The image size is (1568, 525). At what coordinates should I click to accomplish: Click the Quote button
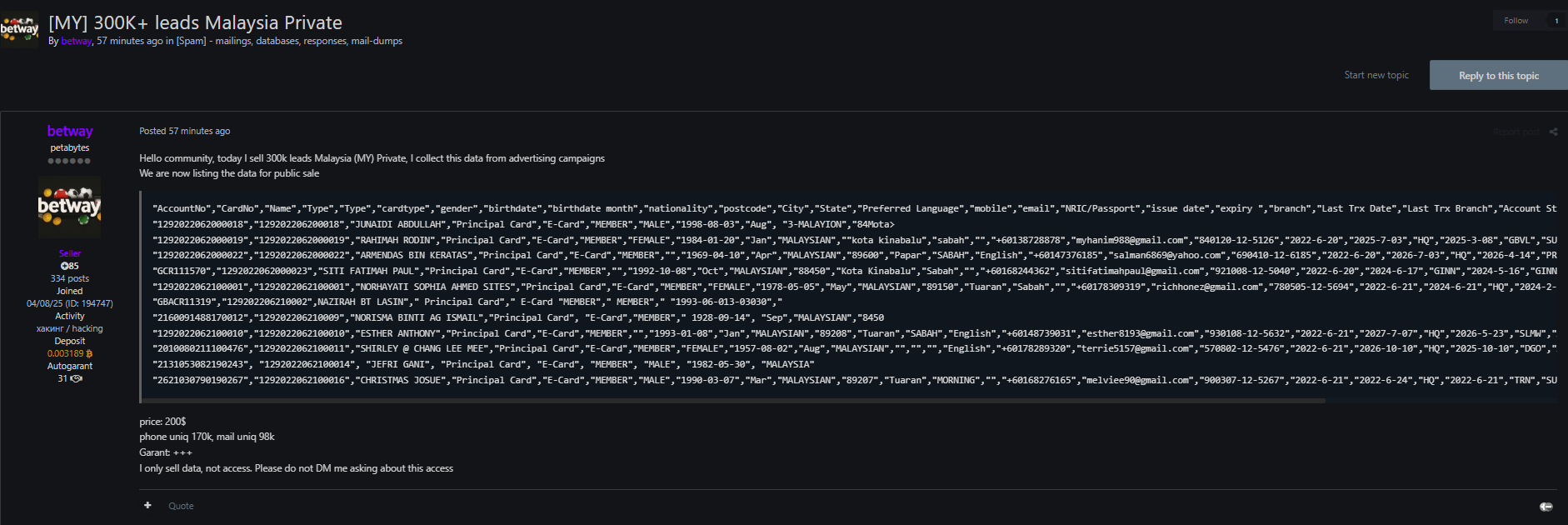click(x=181, y=506)
